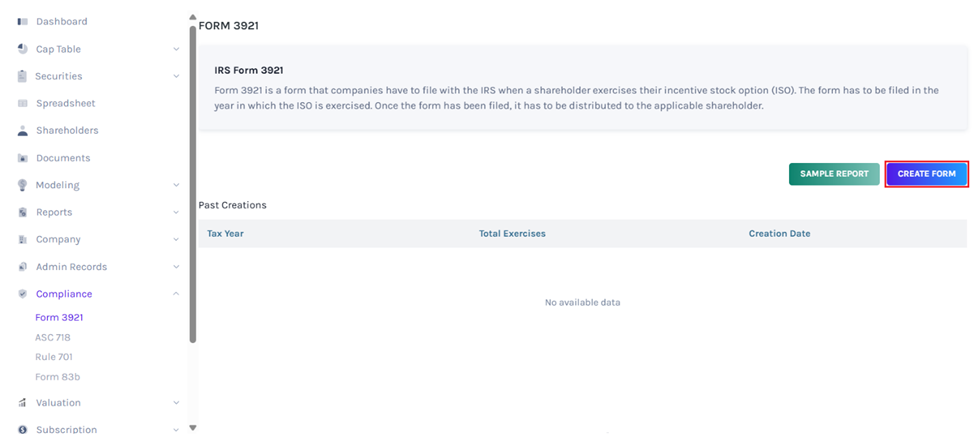Click the Dashboard sidebar icon
The height and width of the screenshot is (446, 974).
pyautogui.click(x=22, y=21)
